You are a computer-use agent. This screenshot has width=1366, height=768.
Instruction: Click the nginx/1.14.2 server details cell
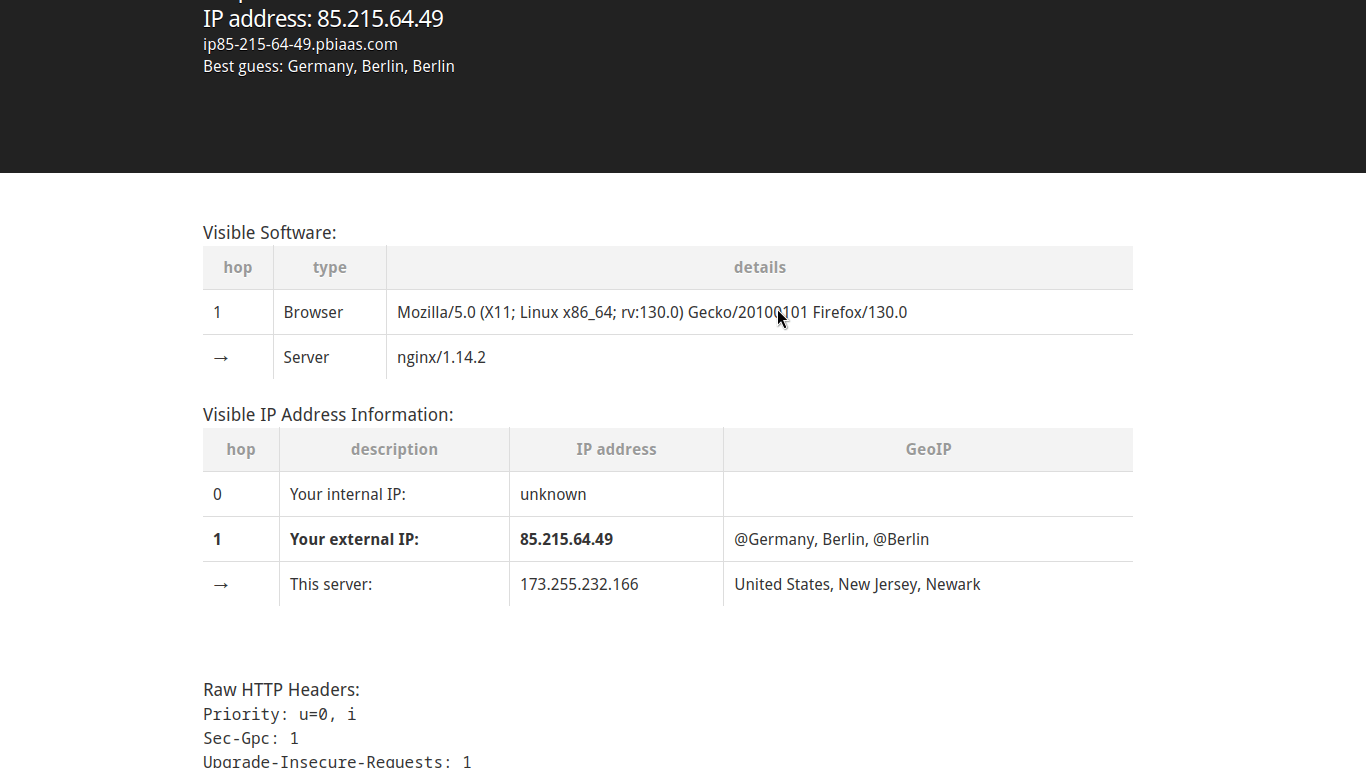tap(441, 357)
